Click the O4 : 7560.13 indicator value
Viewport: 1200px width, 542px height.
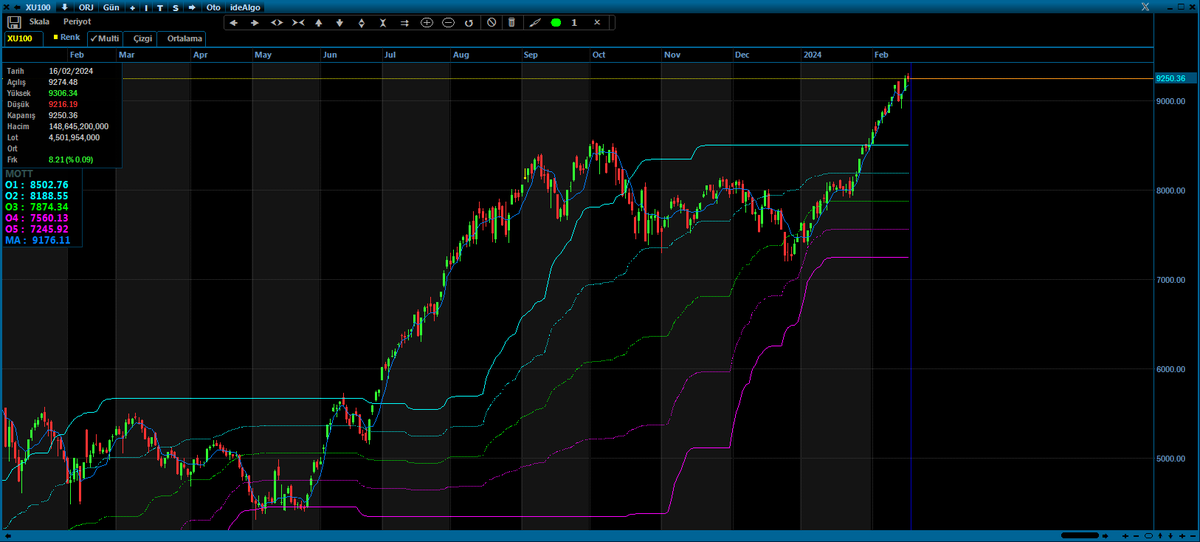click(x=36, y=218)
